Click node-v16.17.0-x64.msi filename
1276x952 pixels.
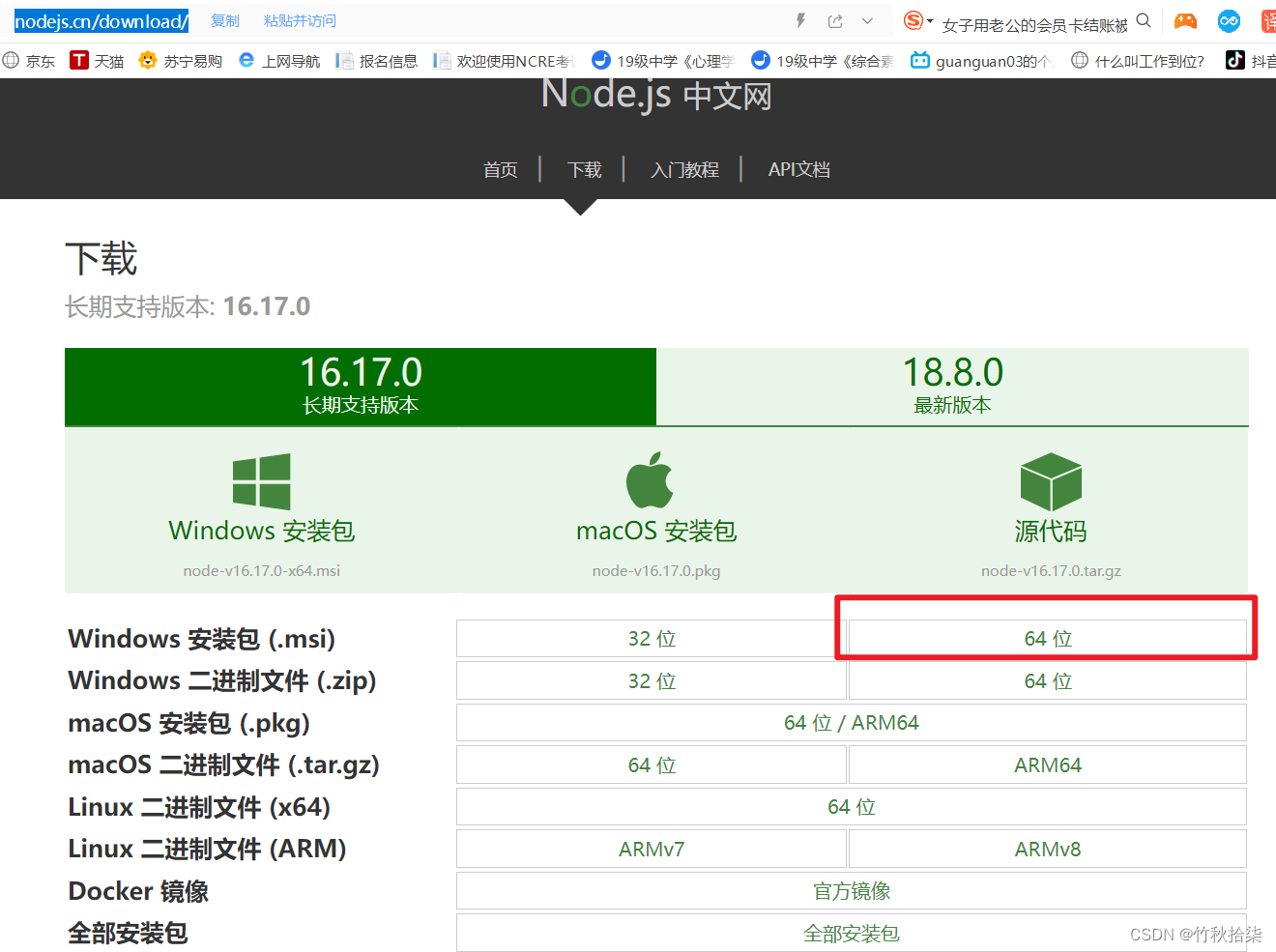tap(262, 570)
